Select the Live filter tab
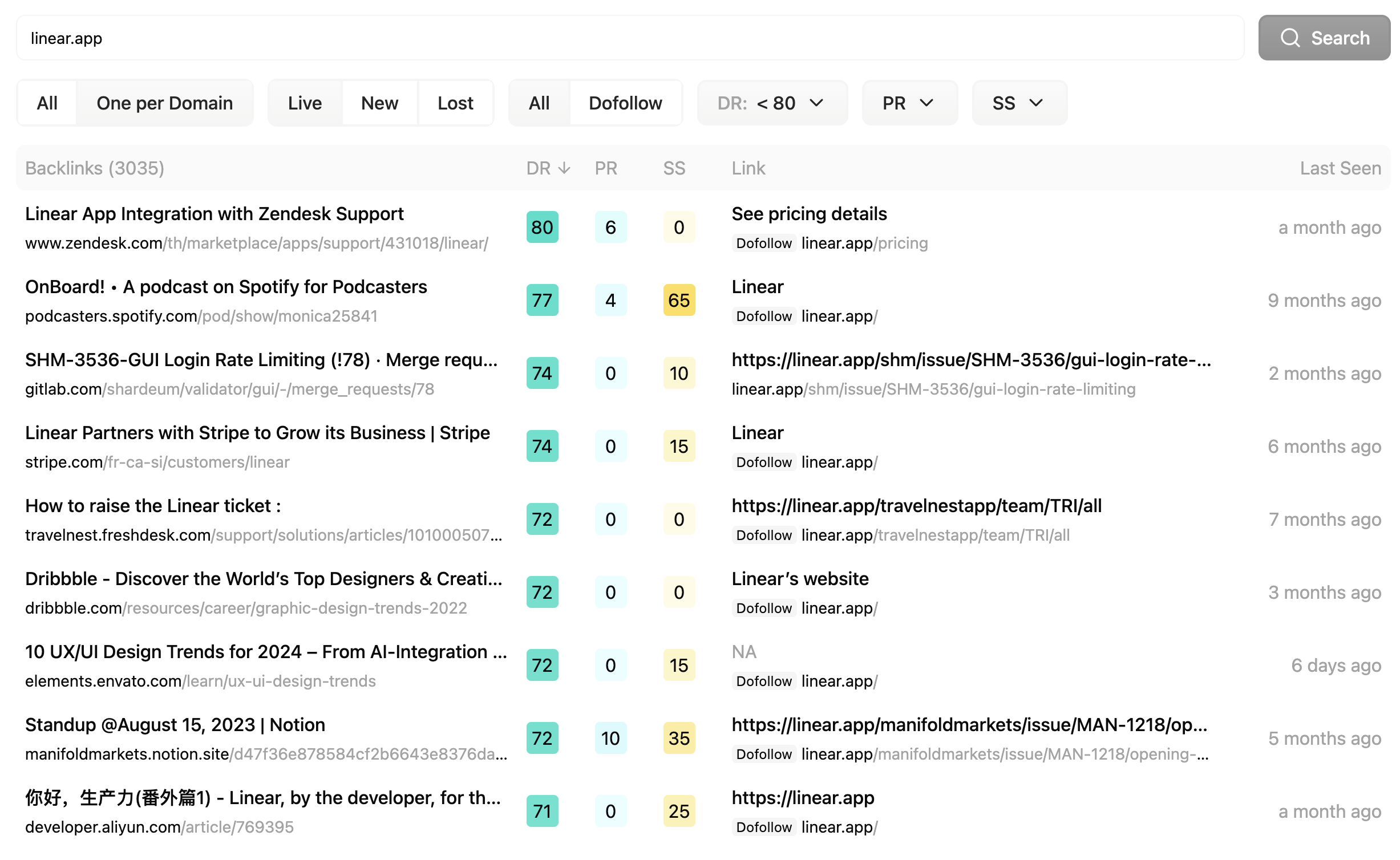The image size is (1400, 860). point(304,101)
